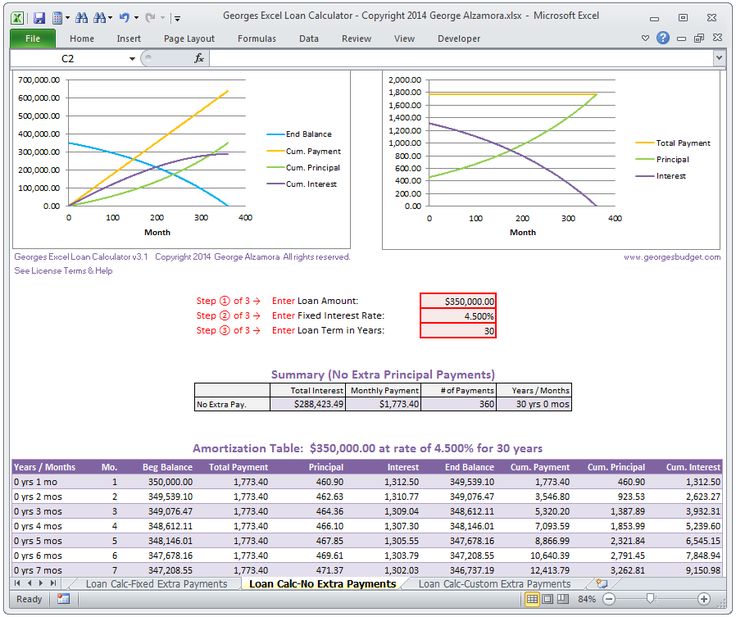Open the Developer ribbon tab

pos(459,39)
